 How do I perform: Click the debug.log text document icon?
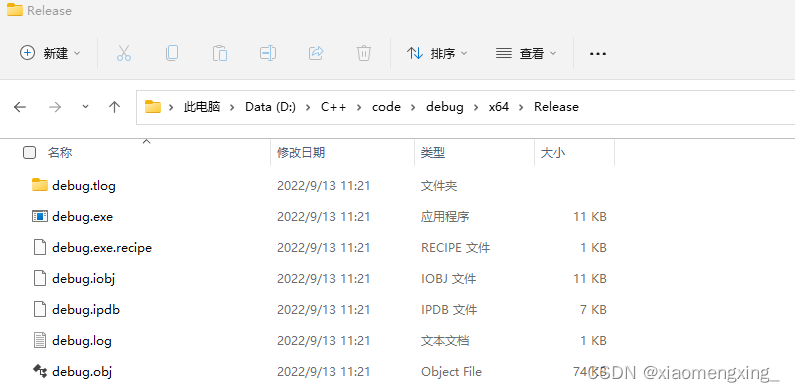tap(40, 340)
